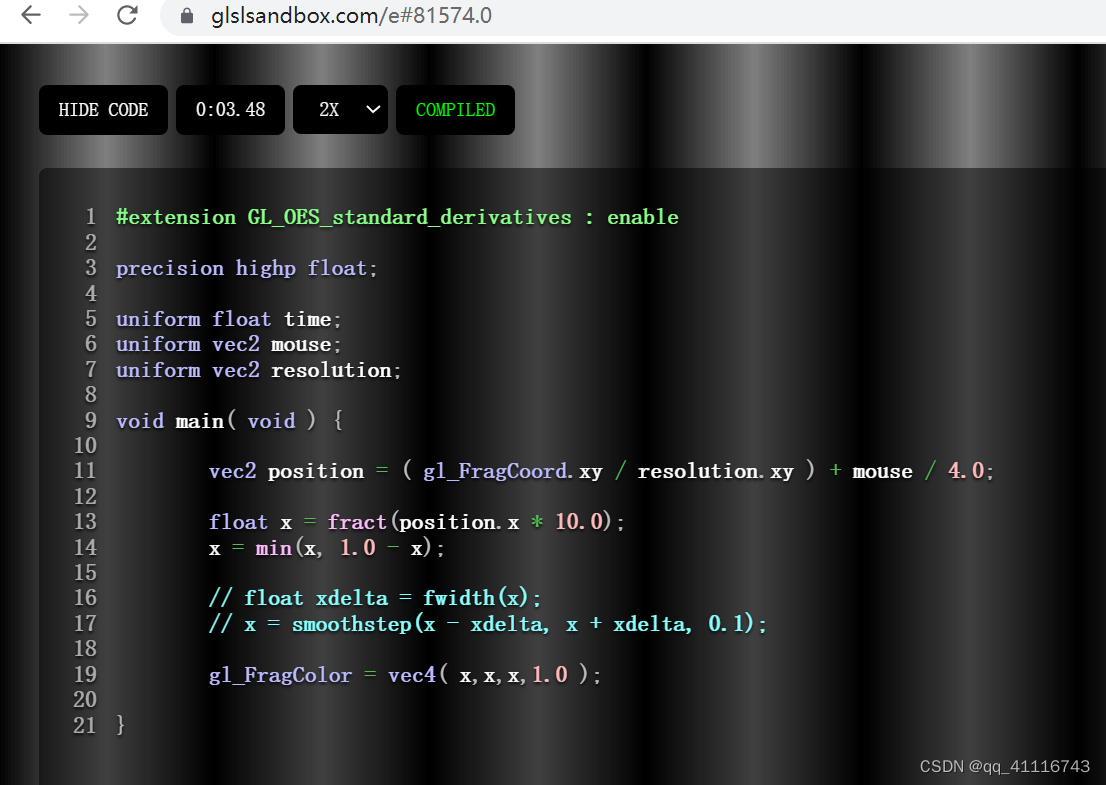Click the HIDE CODE button

click(x=103, y=110)
